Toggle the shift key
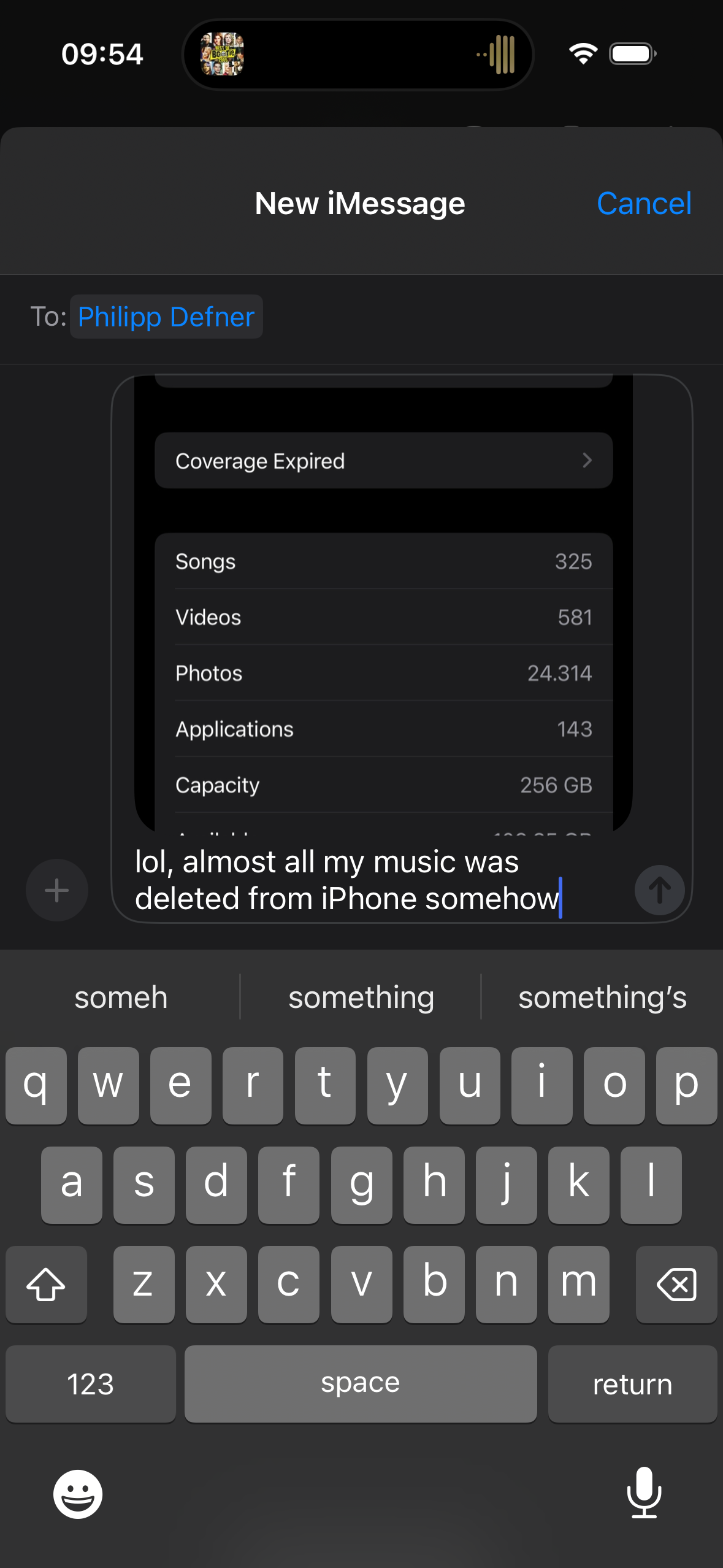The width and height of the screenshot is (723, 1568). (x=46, y=1284)
